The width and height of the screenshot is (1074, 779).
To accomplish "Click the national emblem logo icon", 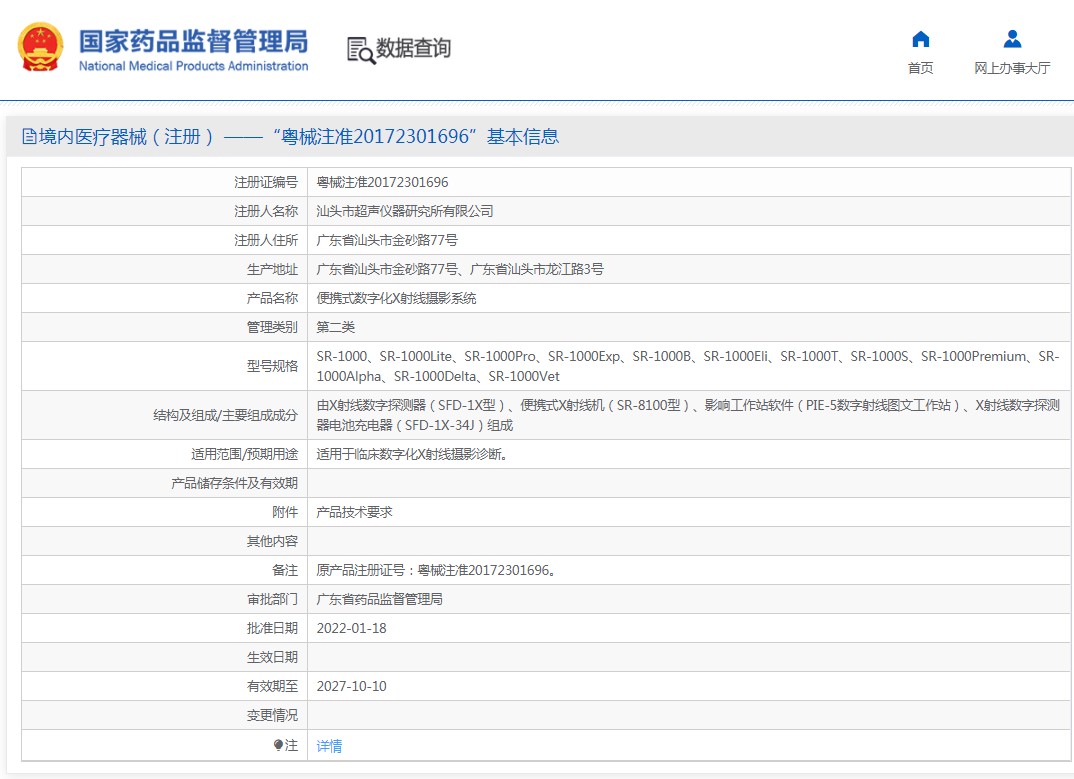I will point(41,47).
